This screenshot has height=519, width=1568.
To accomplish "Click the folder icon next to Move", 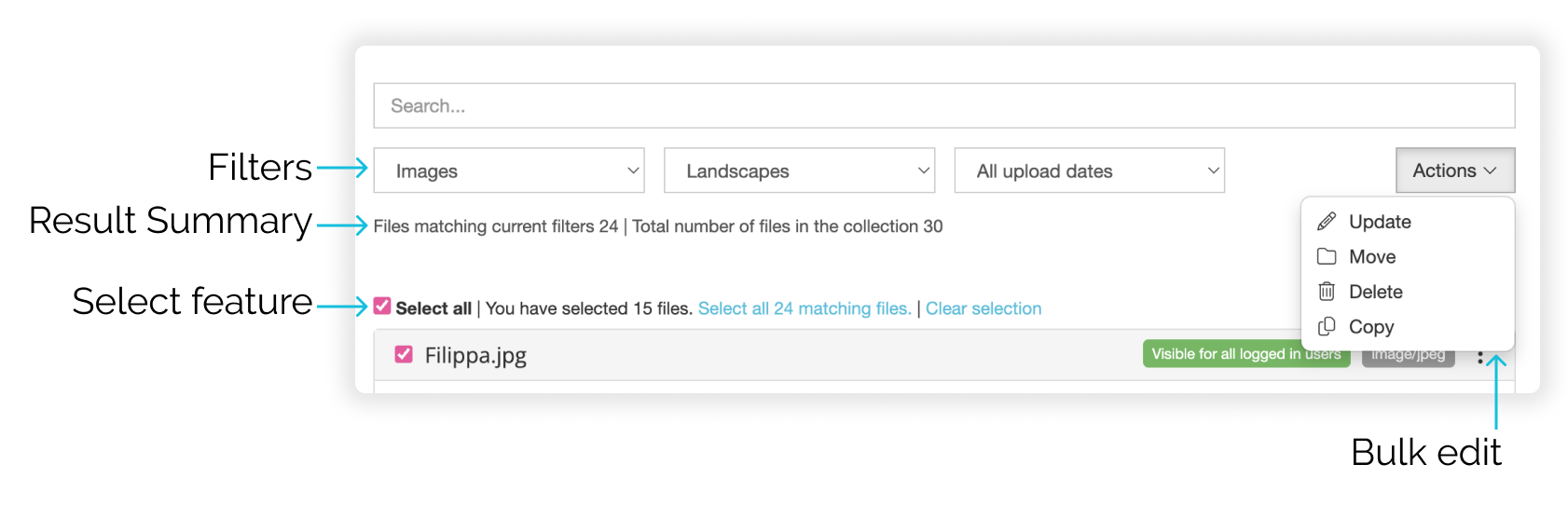I will (1327, 257).
